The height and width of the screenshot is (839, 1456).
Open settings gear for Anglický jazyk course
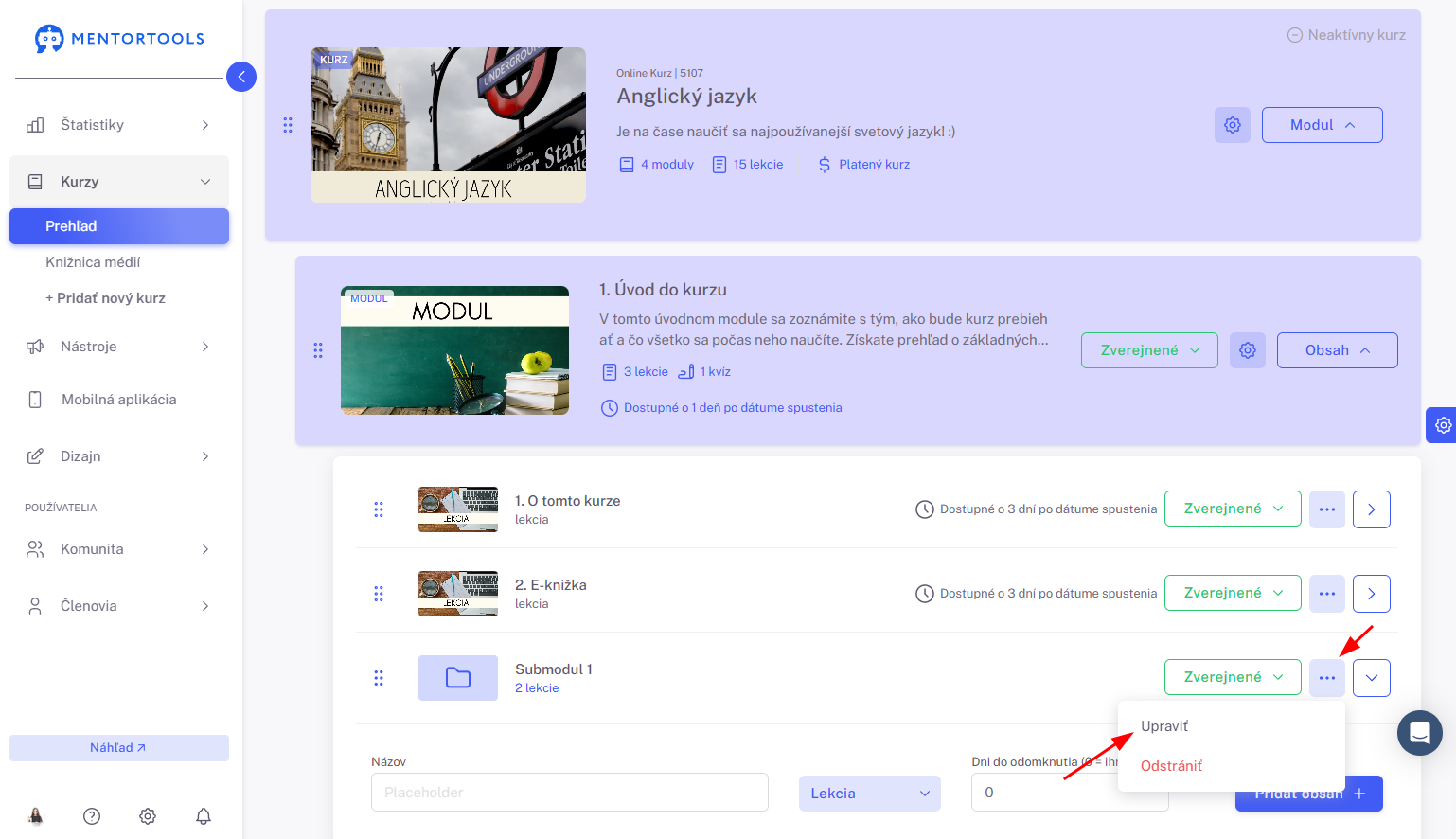coord(1232,125)
